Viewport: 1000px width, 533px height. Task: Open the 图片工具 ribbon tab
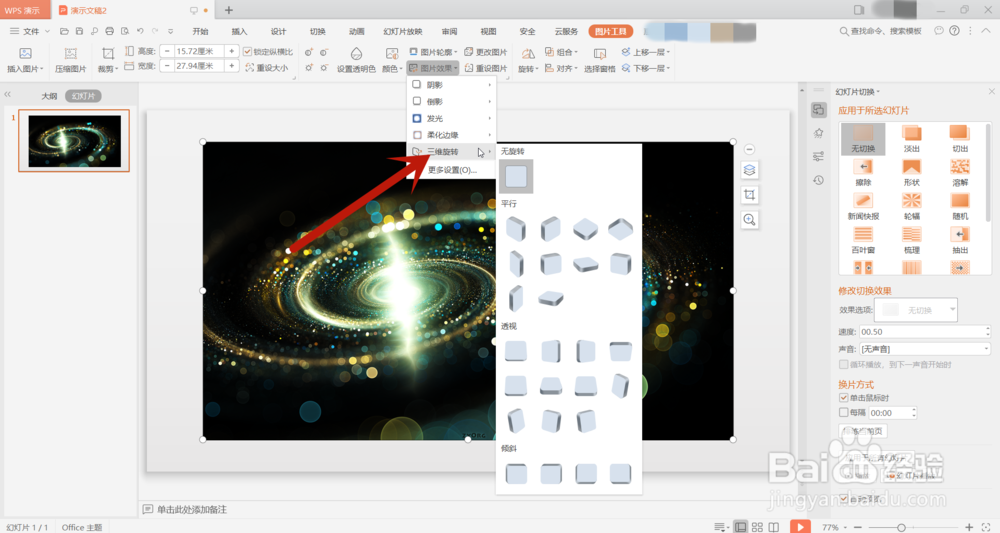tap(610, 31)
